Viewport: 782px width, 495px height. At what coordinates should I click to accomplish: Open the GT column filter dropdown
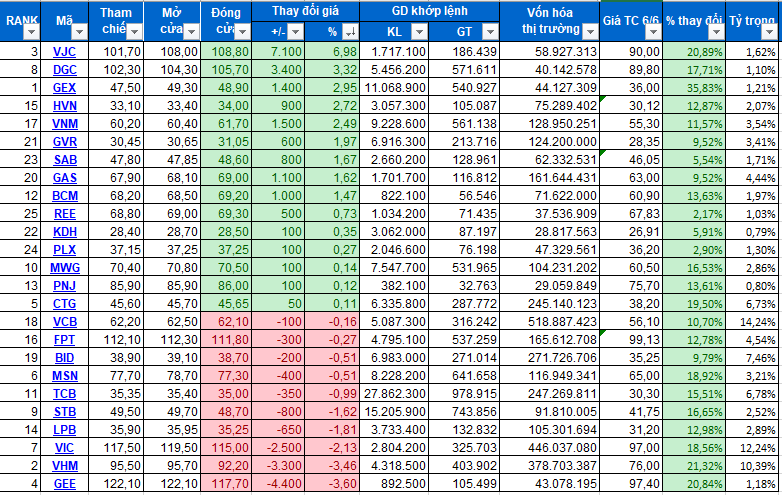point(490,32)
